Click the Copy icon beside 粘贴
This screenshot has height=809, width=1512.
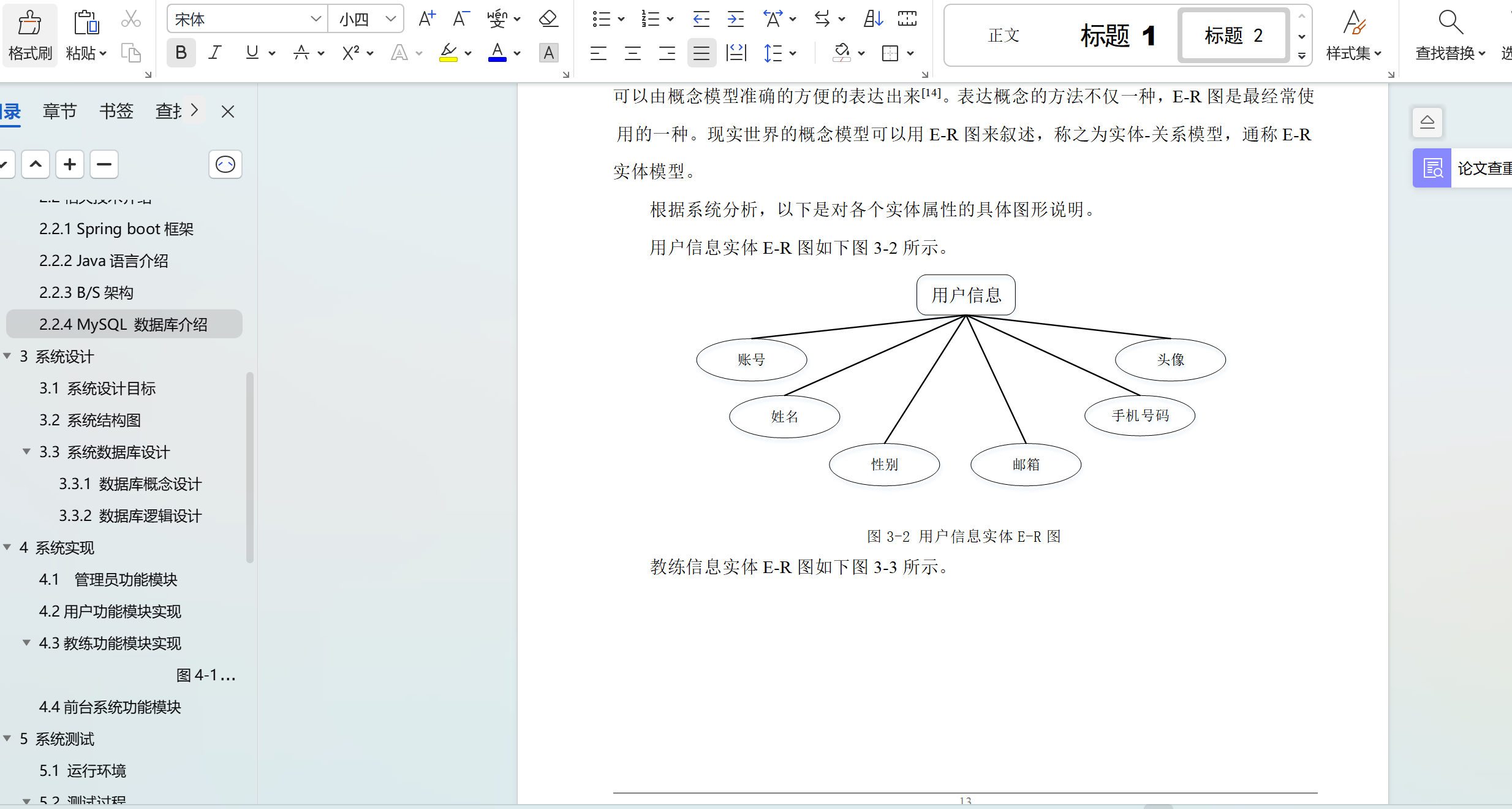point(130,53)
